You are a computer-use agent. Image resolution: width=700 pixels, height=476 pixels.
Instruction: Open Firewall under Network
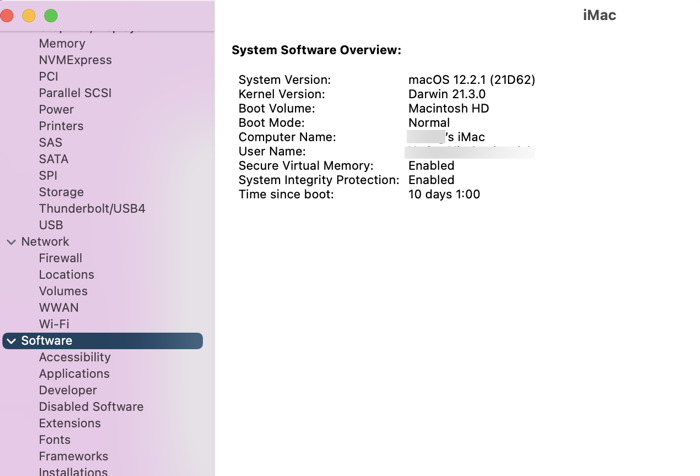[60, 258]
